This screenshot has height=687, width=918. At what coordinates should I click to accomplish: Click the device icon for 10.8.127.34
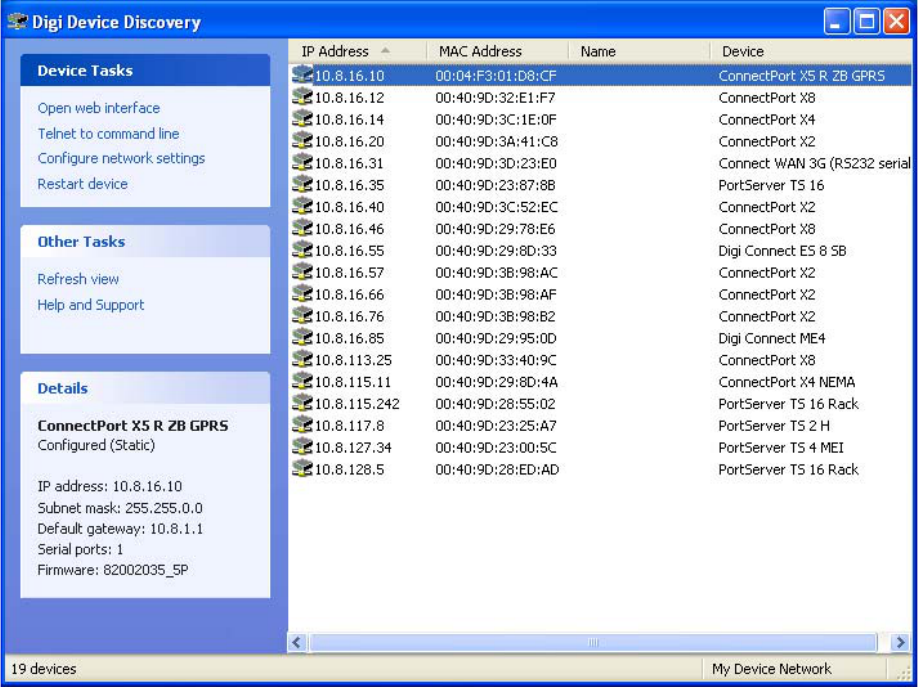(302, 447)
